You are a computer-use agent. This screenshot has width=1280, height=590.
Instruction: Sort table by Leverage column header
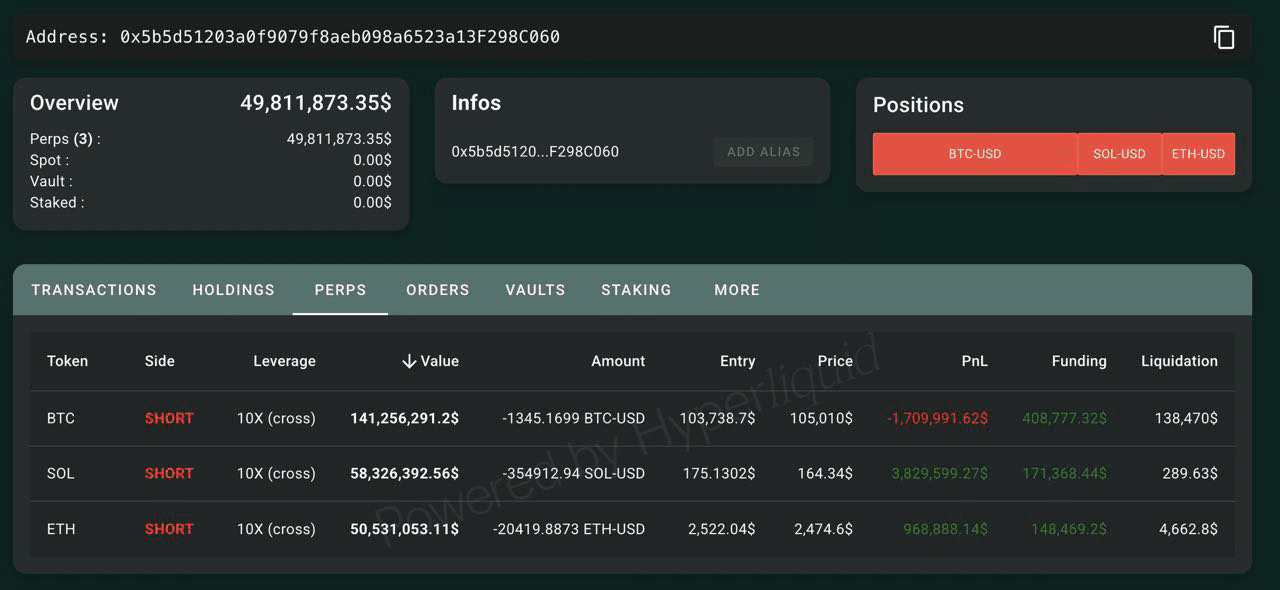click(x=284, y=361)
